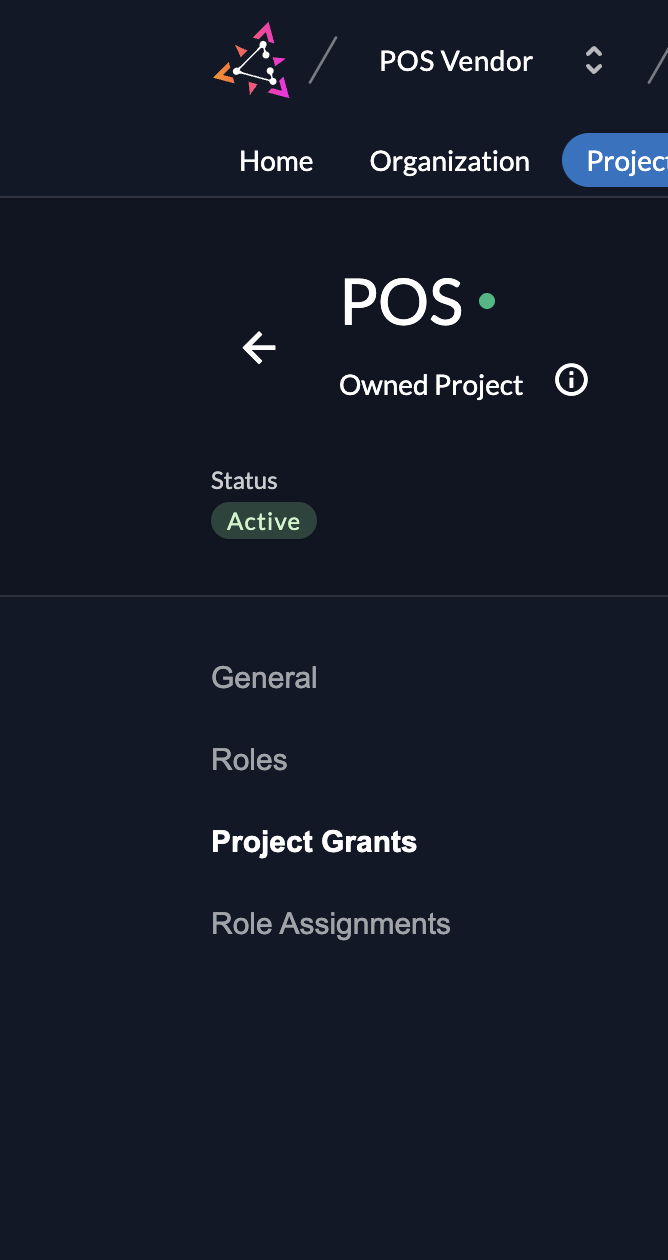The height and width of the screenshot is (1260, 668).
Task: Open the General settings section
Action: [x=264, y=678]
